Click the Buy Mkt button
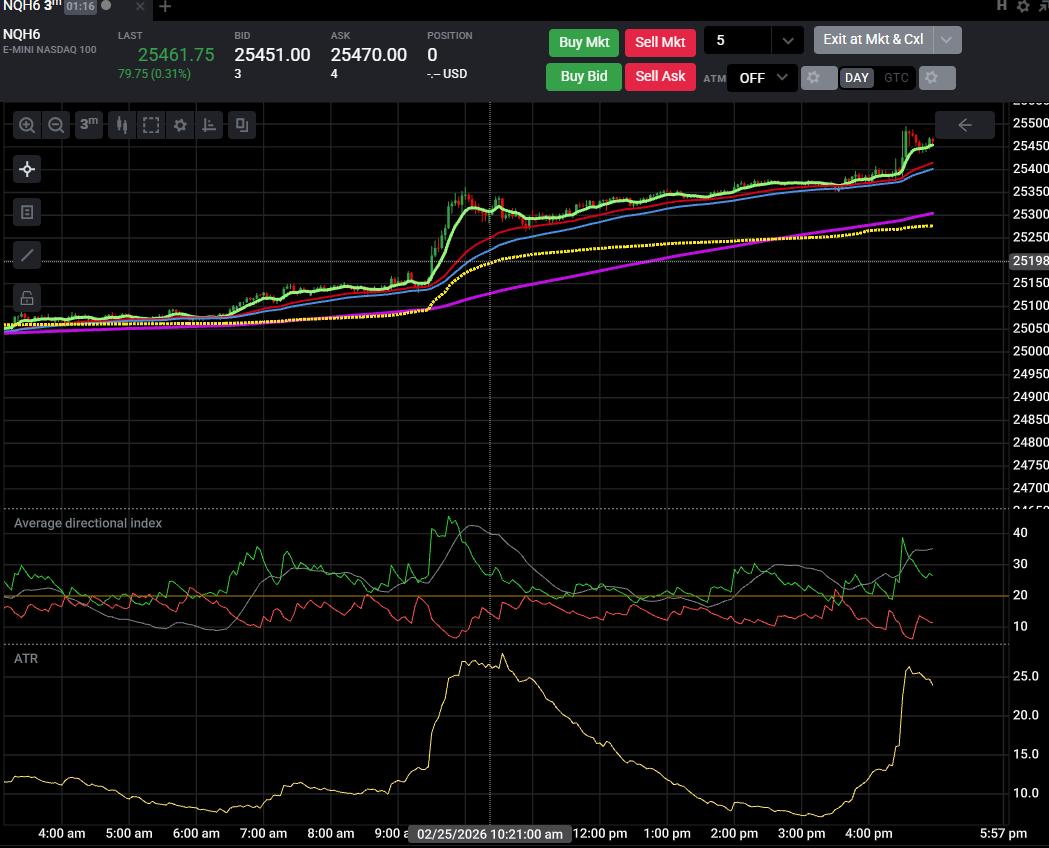Viewport: 1049px width, 848px height. (583, 43)
